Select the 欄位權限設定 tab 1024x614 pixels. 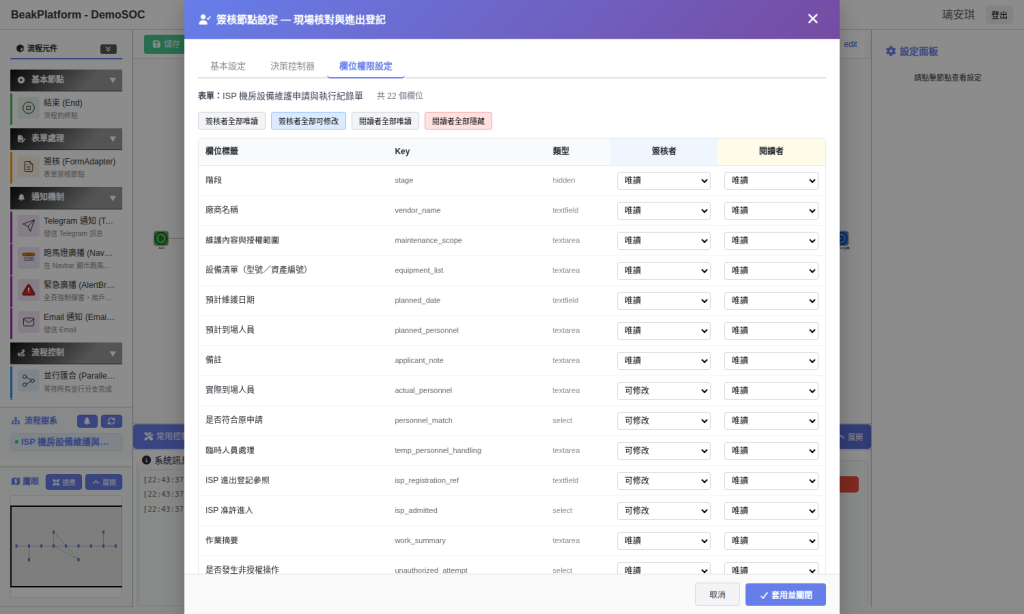pyautogui.click(x=366, y=66)
